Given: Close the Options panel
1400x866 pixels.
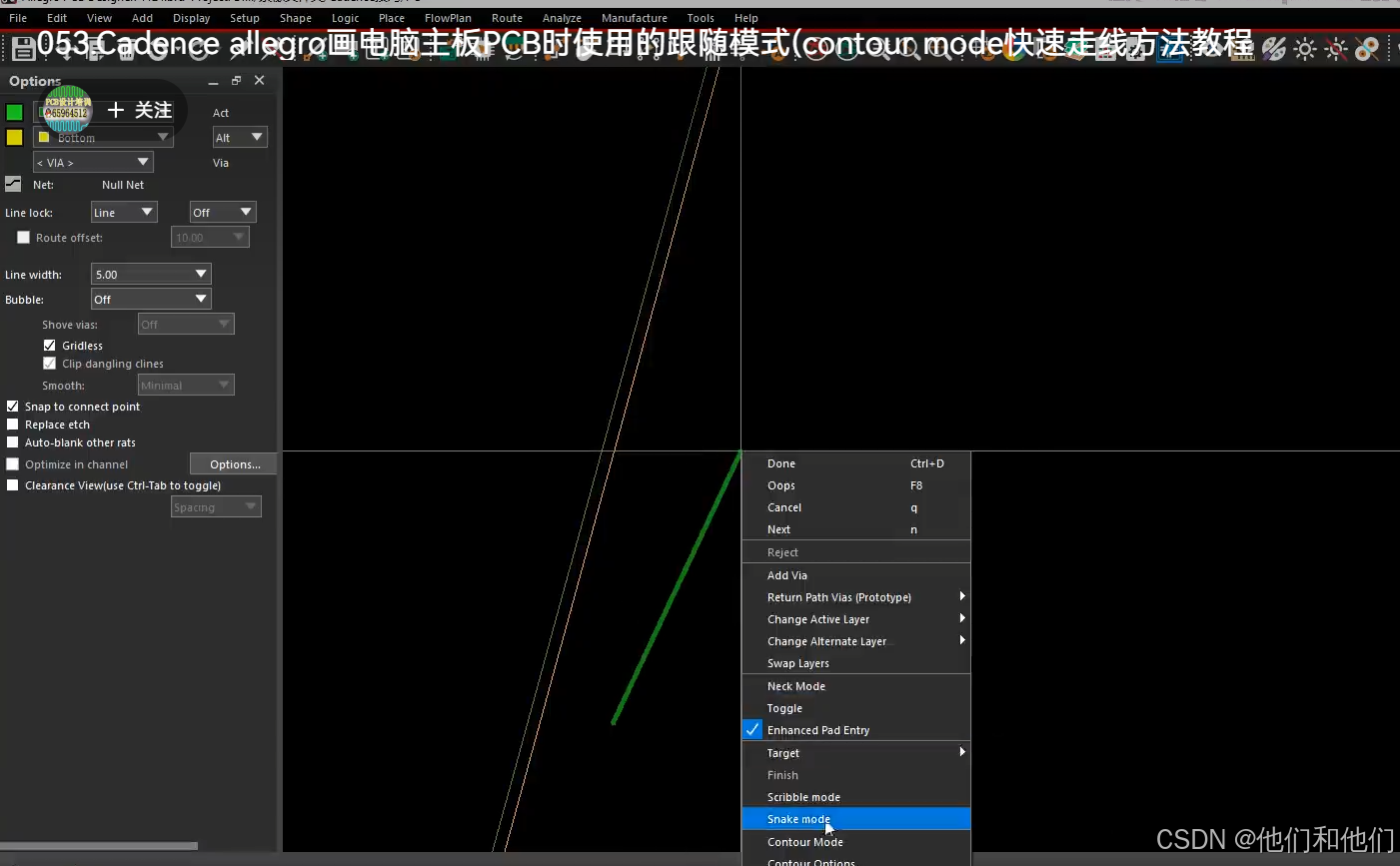Looking at the screenshot, I should click(x=259, y=81).
